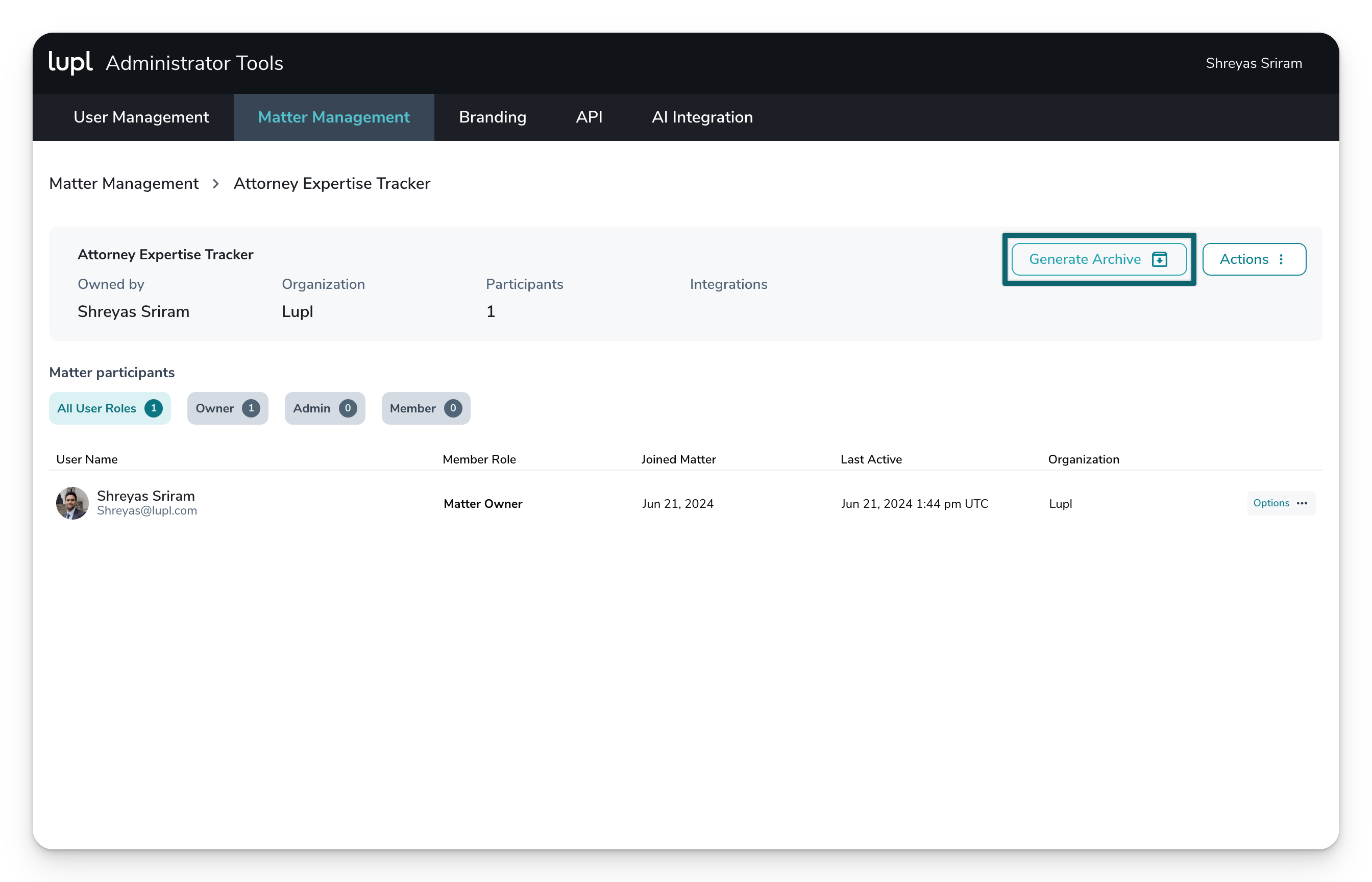The height and width of the screenshot is (882, 1372).
Task: Filter participants by Admin role
Action: coord(324,408)
